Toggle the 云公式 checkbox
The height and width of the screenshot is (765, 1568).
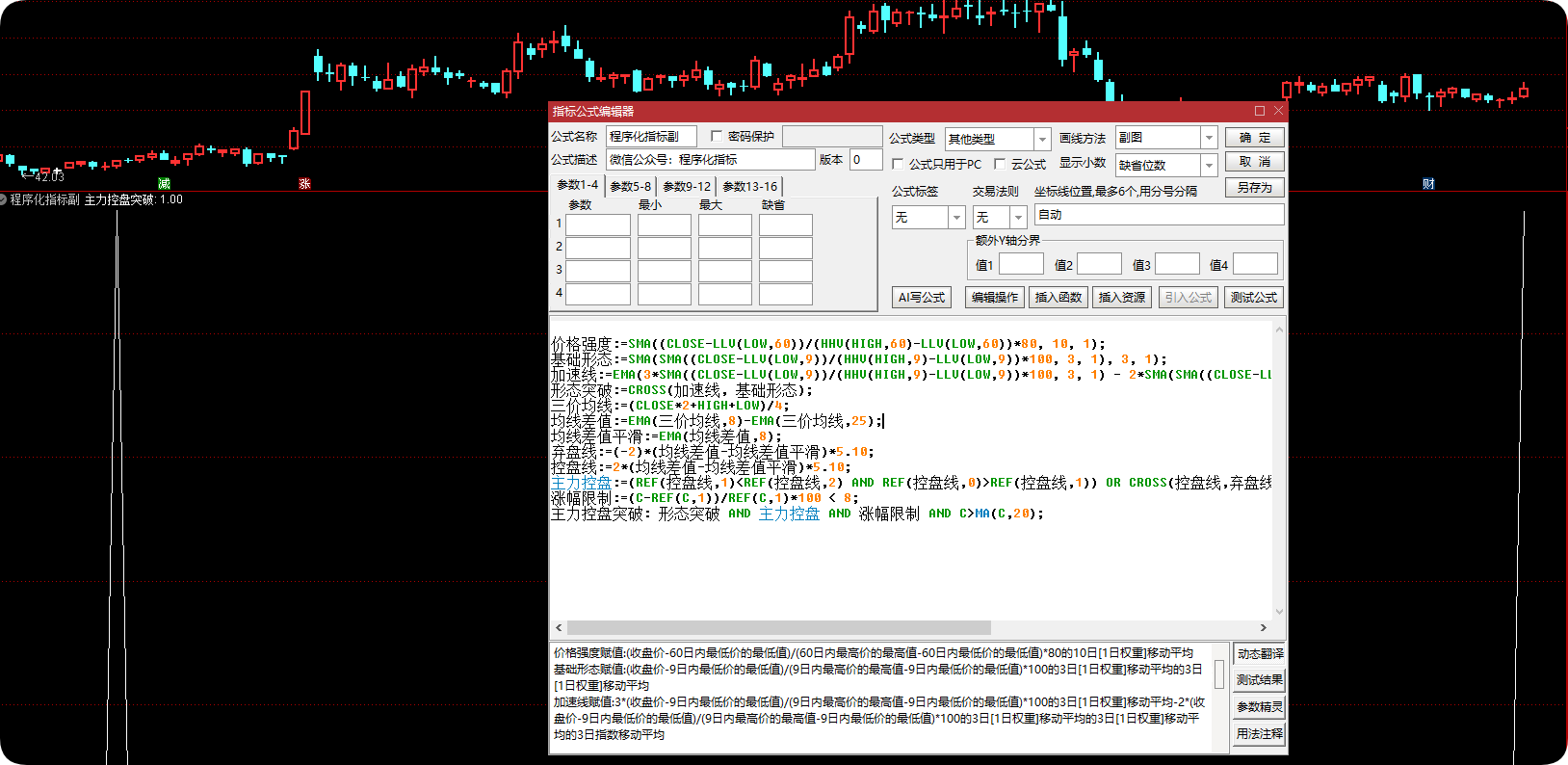(x=1000, y=164)
